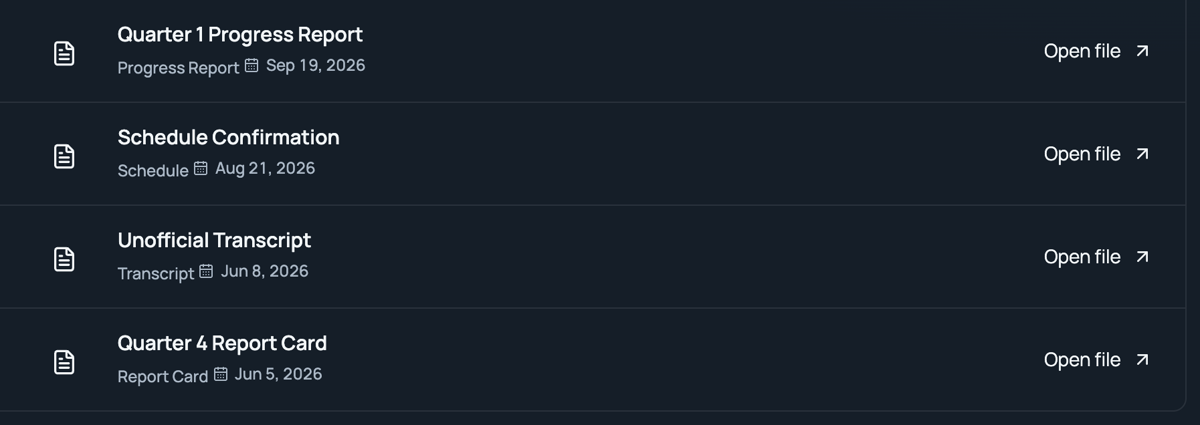Open file for Unofficial Transcript
1200x425 pixels.
pos(1097,257)
